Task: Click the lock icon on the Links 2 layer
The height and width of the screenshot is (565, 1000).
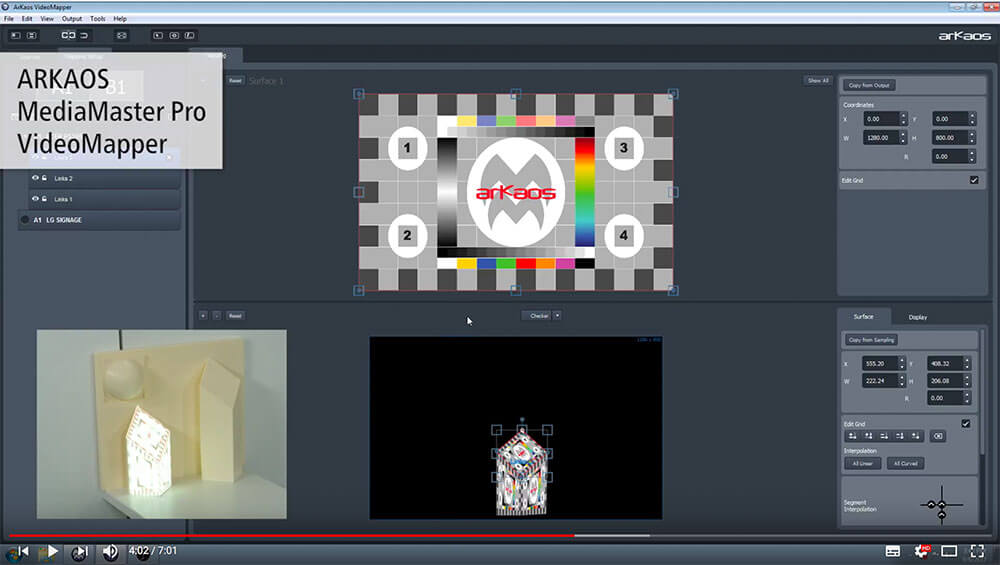Action: pos(44,178)
